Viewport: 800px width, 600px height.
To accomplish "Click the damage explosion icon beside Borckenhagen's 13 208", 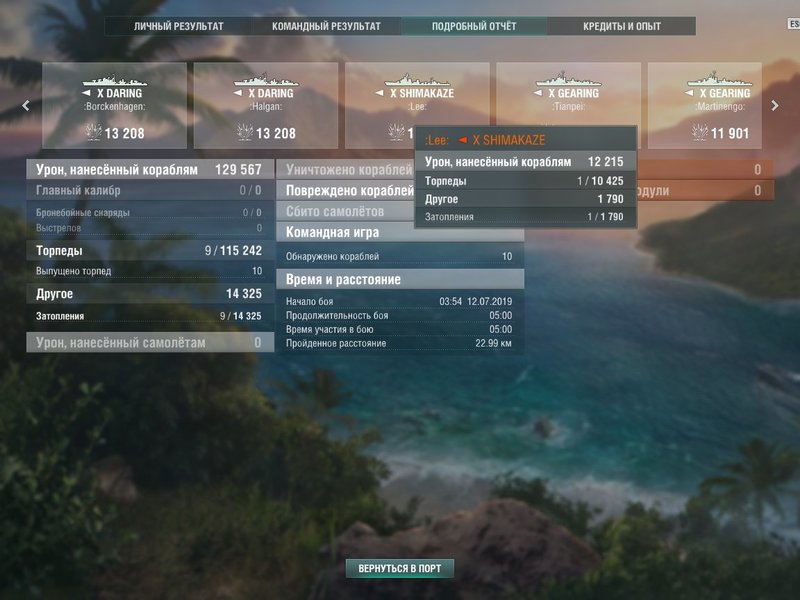I will 93,133.
